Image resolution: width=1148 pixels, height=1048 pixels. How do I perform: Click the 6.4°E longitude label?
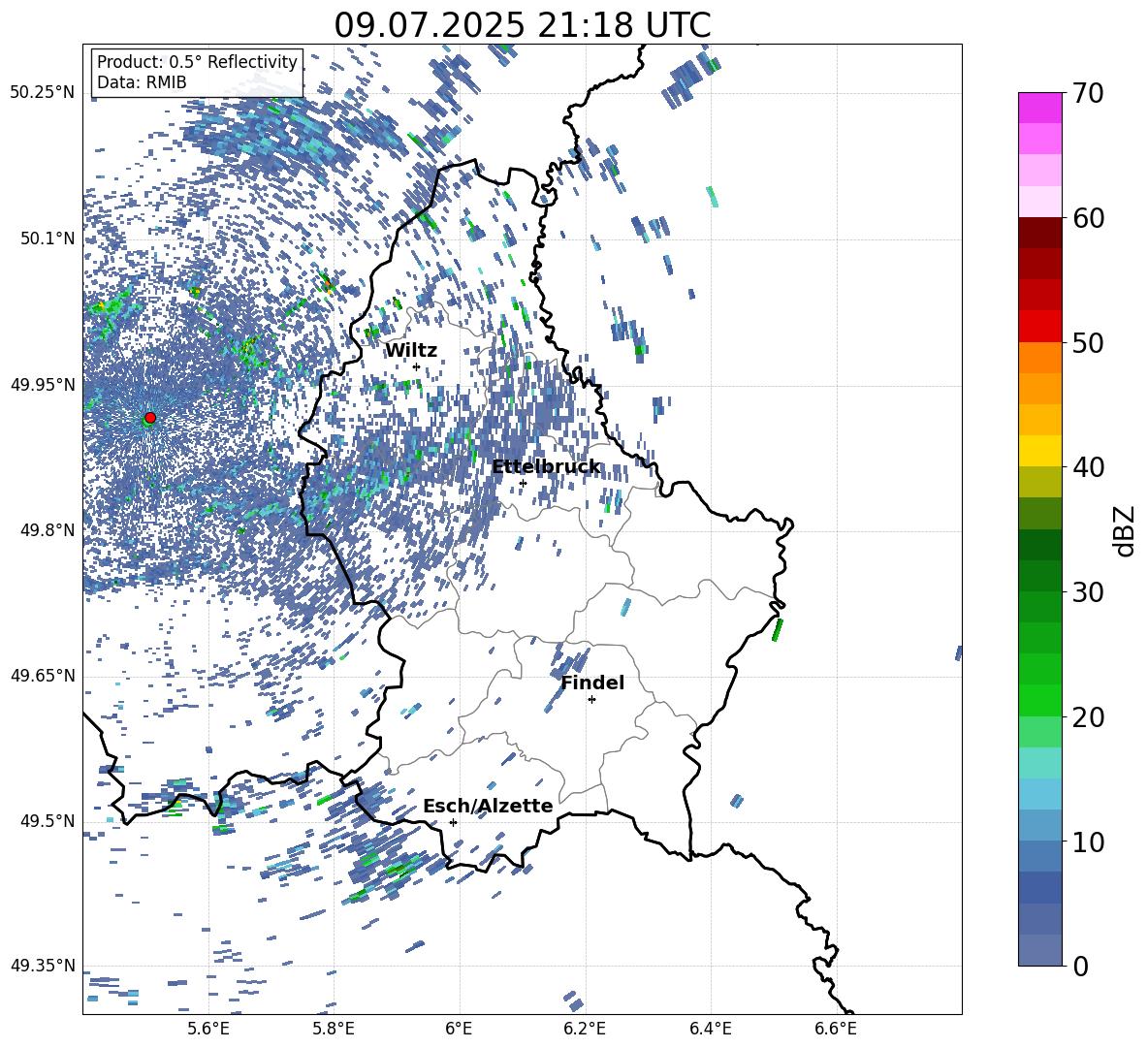tap(710, 1029)
